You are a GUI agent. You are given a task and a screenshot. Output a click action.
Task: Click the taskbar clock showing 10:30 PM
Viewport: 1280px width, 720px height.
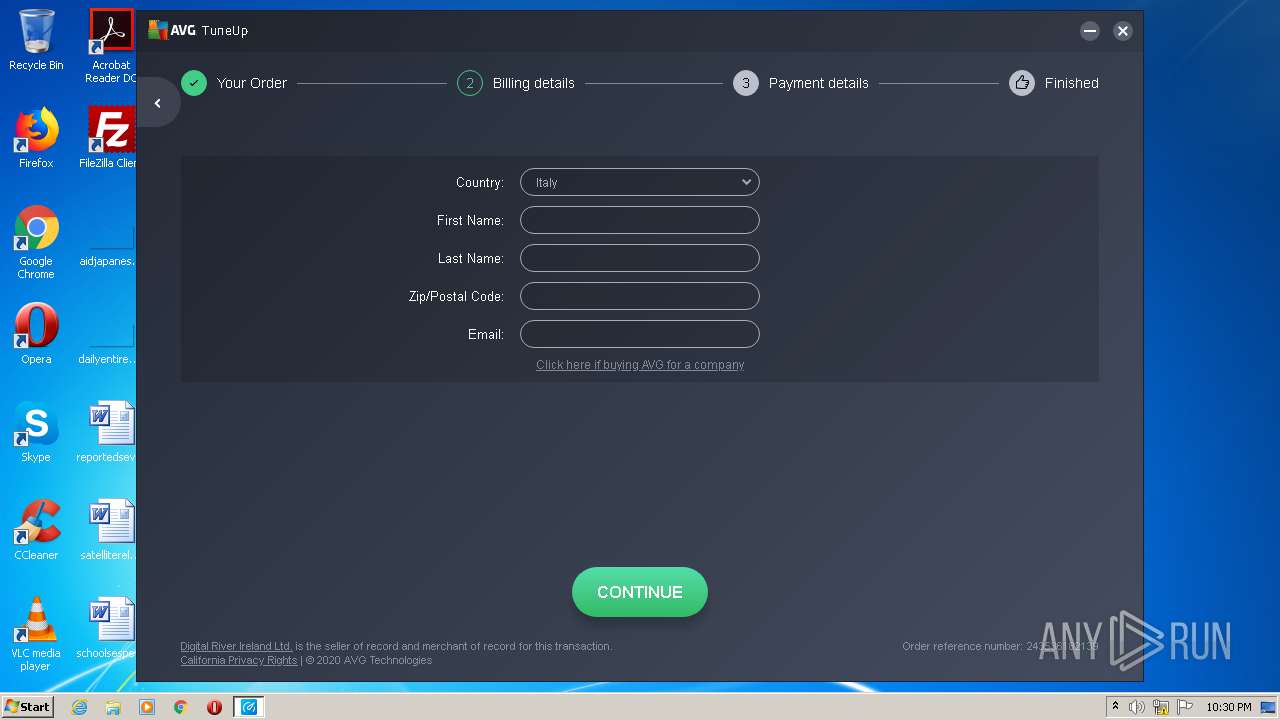point(1228,707)
